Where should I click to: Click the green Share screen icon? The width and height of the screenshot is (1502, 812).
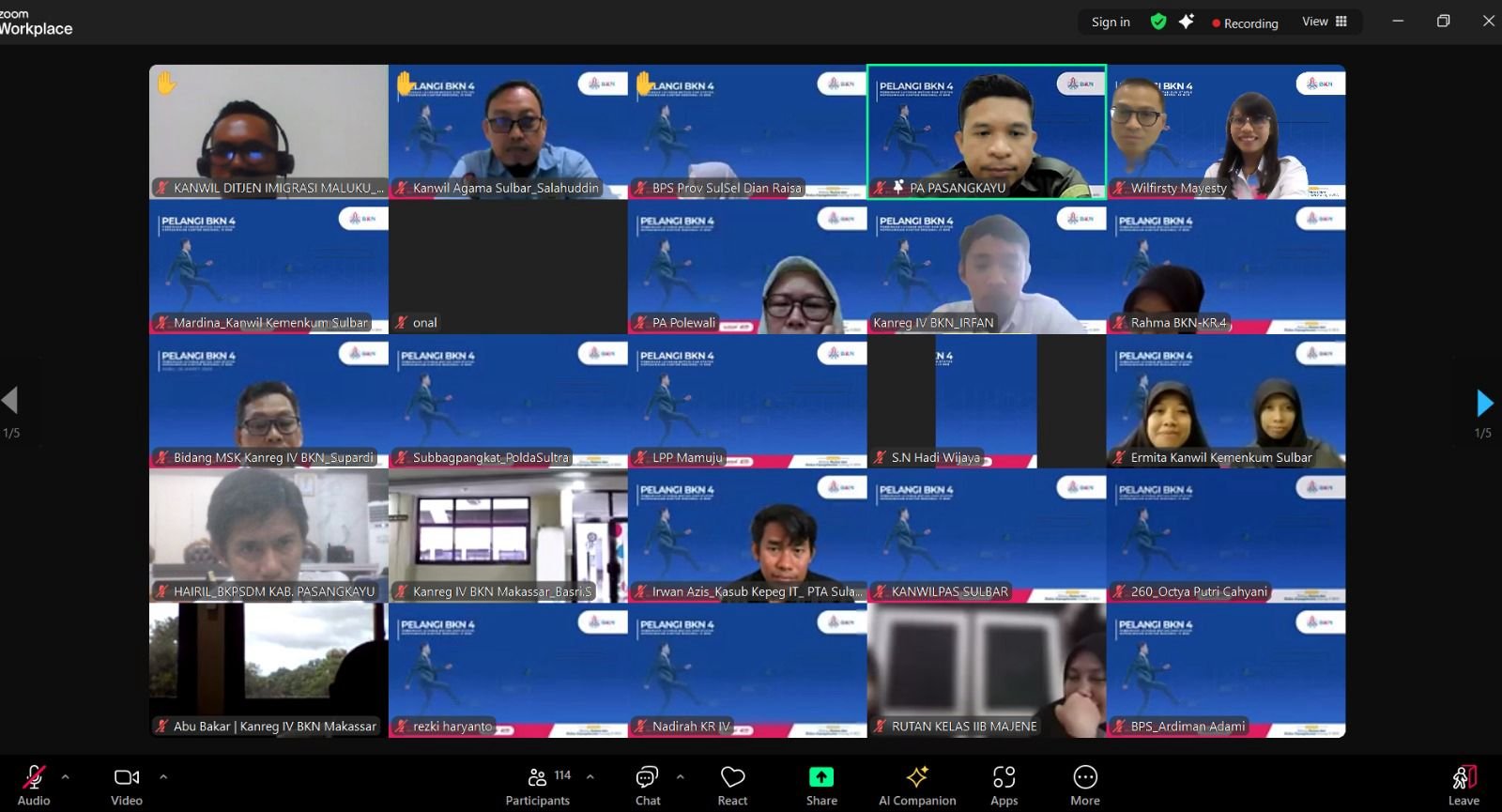820,777
